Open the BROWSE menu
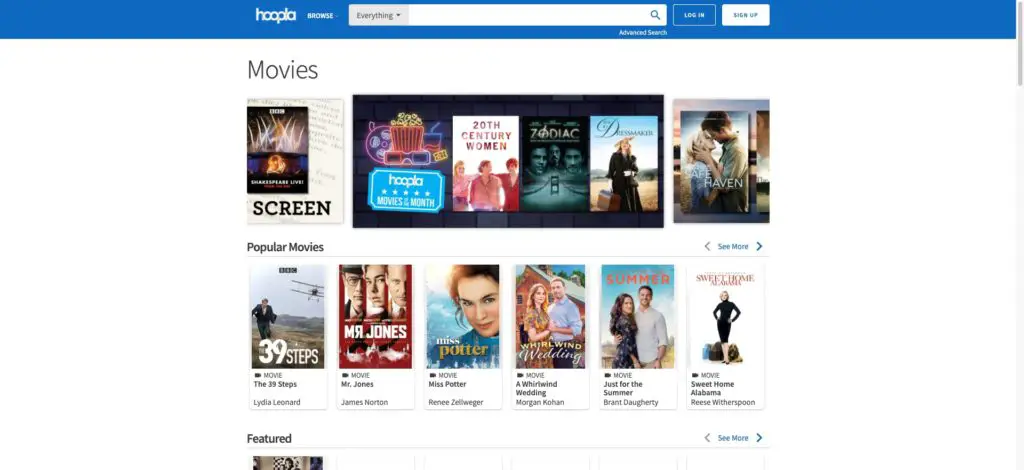This screenshot has height=470, width=1024. pyautogui.click(x=323, y=16)
